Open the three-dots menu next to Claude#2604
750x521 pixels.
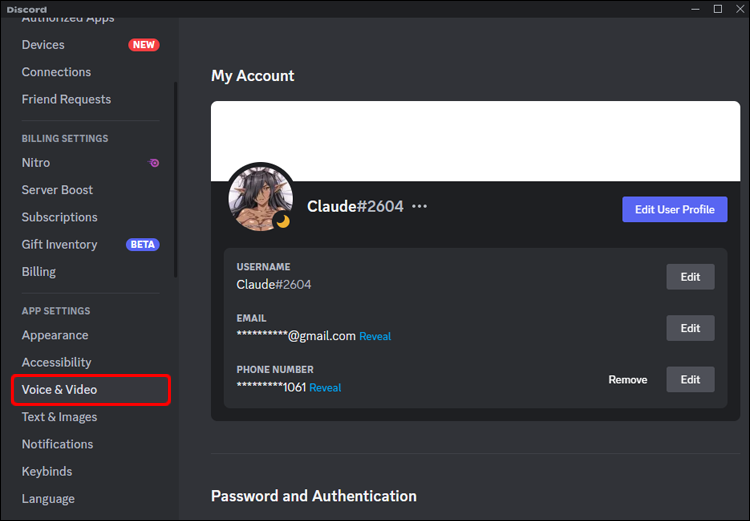point(420,207)
